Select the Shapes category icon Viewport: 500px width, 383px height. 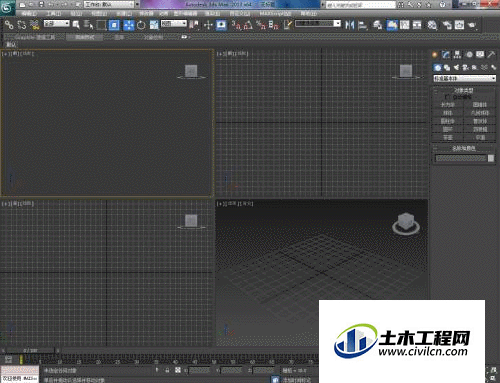click(447, 68)
